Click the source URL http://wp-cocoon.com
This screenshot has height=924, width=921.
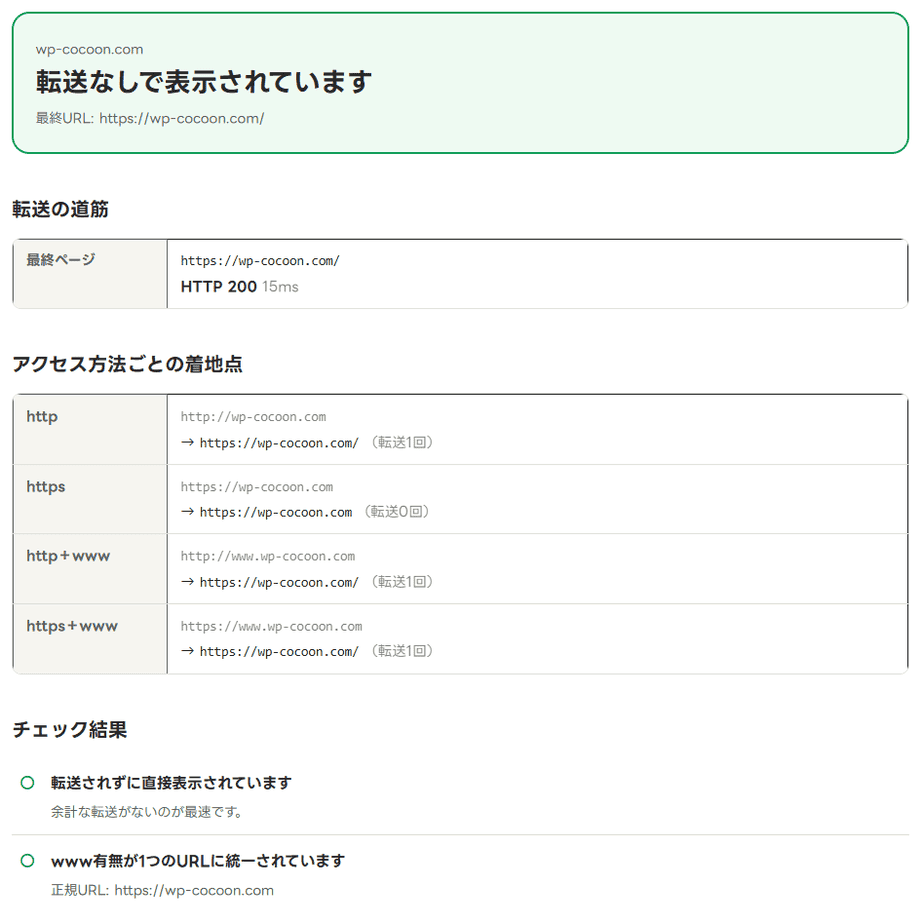click(253, 417)
